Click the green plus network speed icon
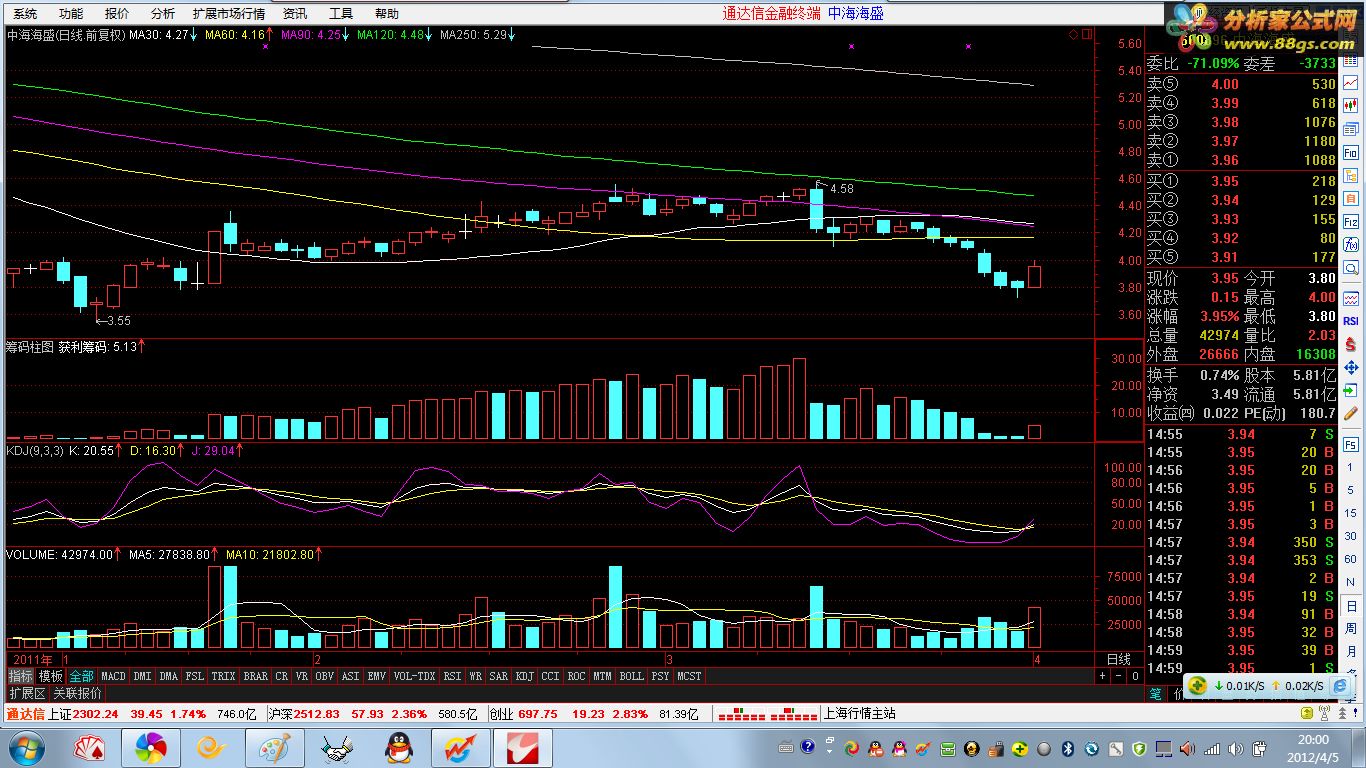This screenshot has height=768, width=1366. (1198, 685)
